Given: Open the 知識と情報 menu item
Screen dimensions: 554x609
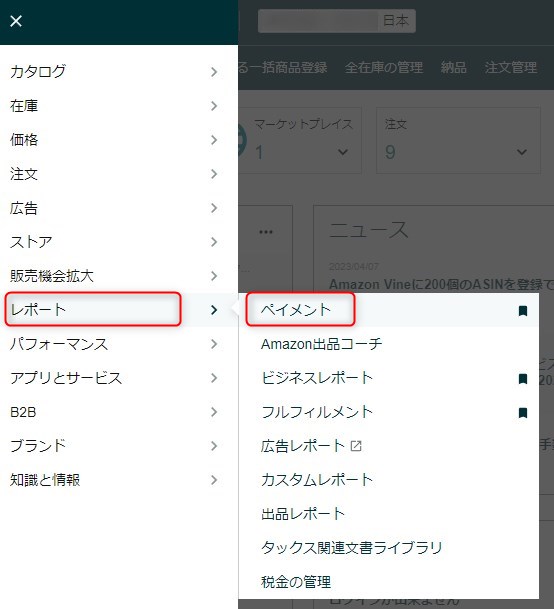Looking at the screenshot, I should pyautogui.click(x=45, y=480).
